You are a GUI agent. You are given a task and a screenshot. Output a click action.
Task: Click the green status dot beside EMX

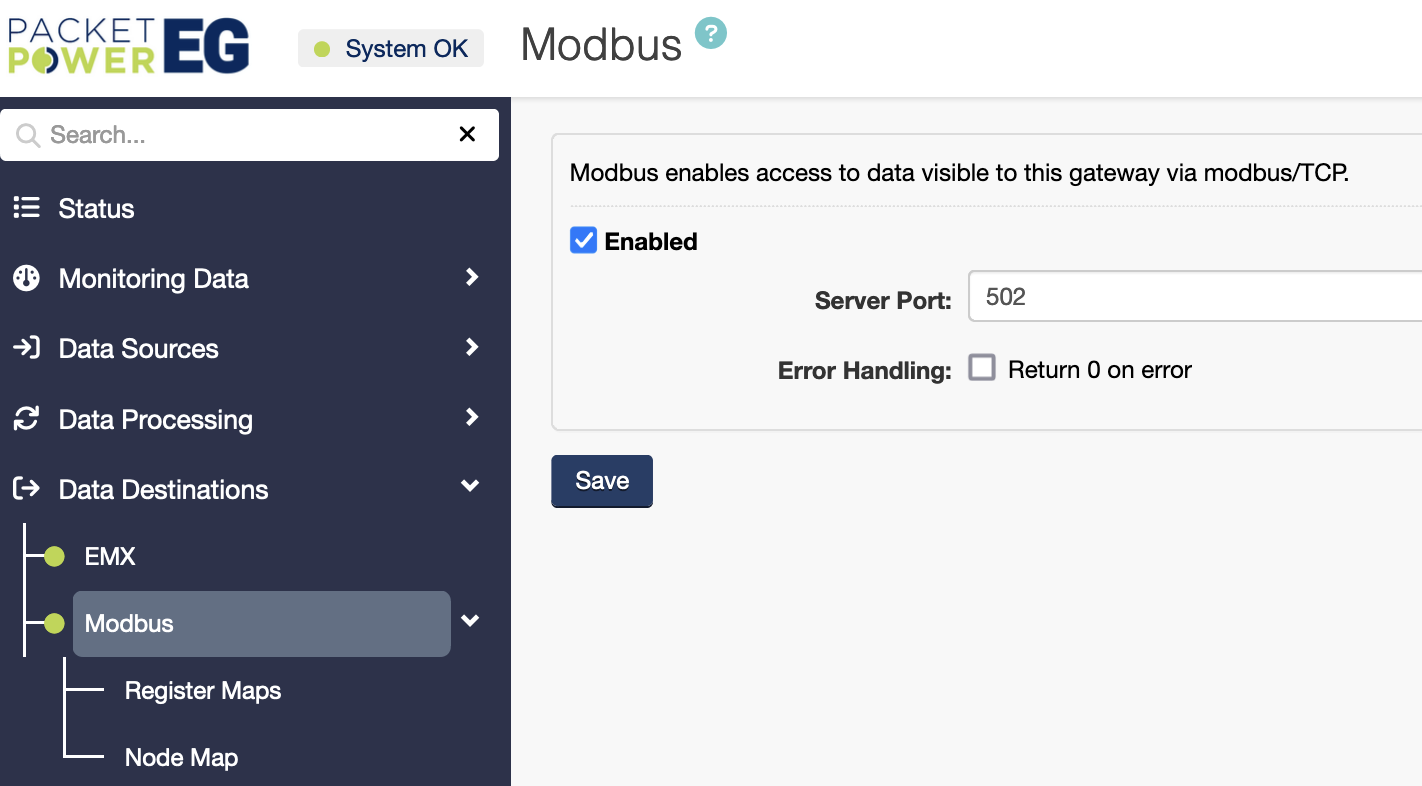pos(55,556)
